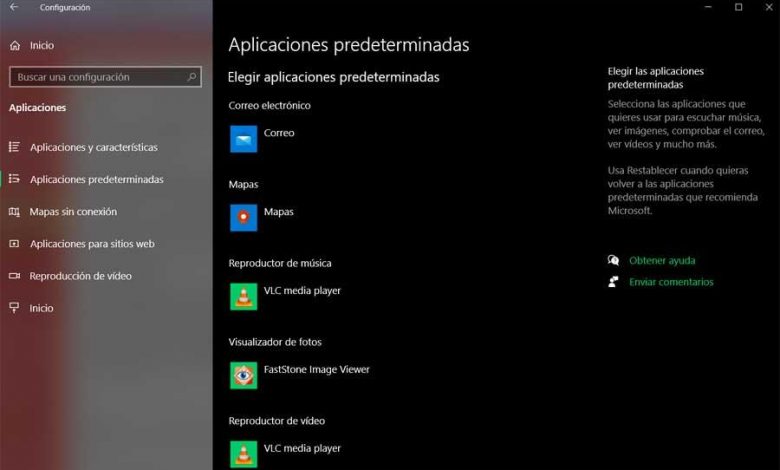Change video player labeled VLC media player

coord(302,448)
